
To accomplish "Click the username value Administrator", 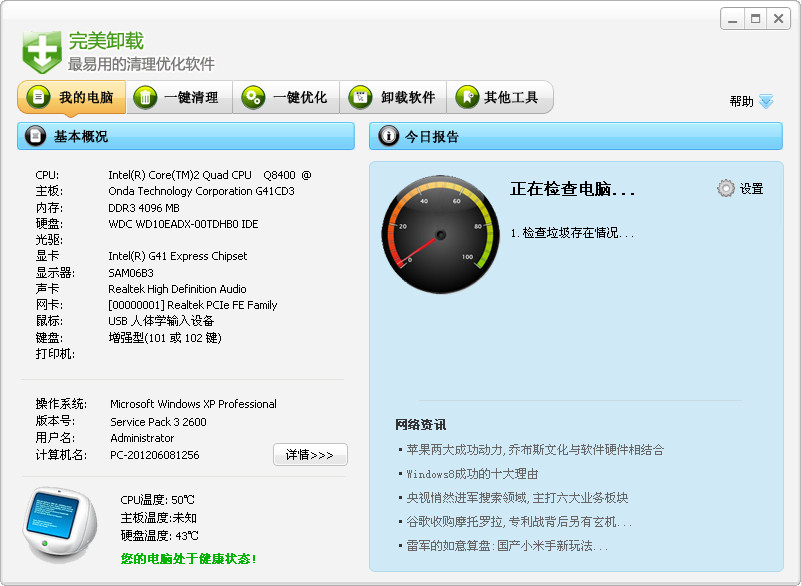I will pyautogui.click(x=143, y=438).
